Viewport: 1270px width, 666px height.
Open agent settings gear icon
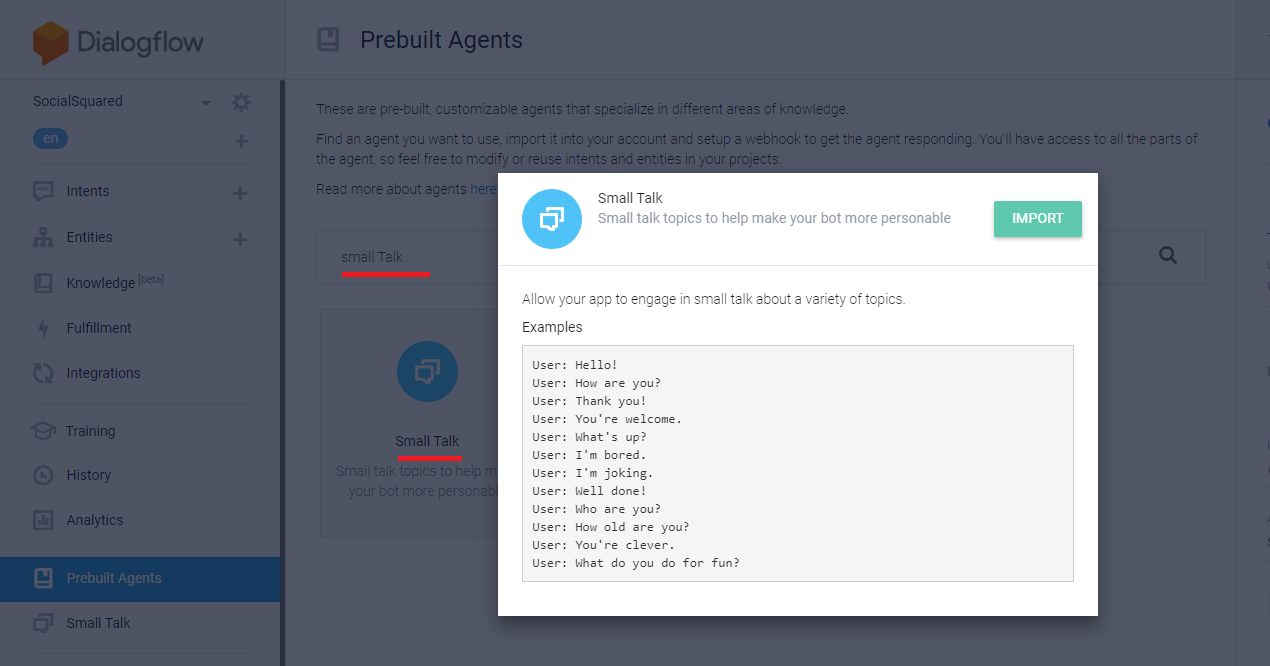pos(241,102)
